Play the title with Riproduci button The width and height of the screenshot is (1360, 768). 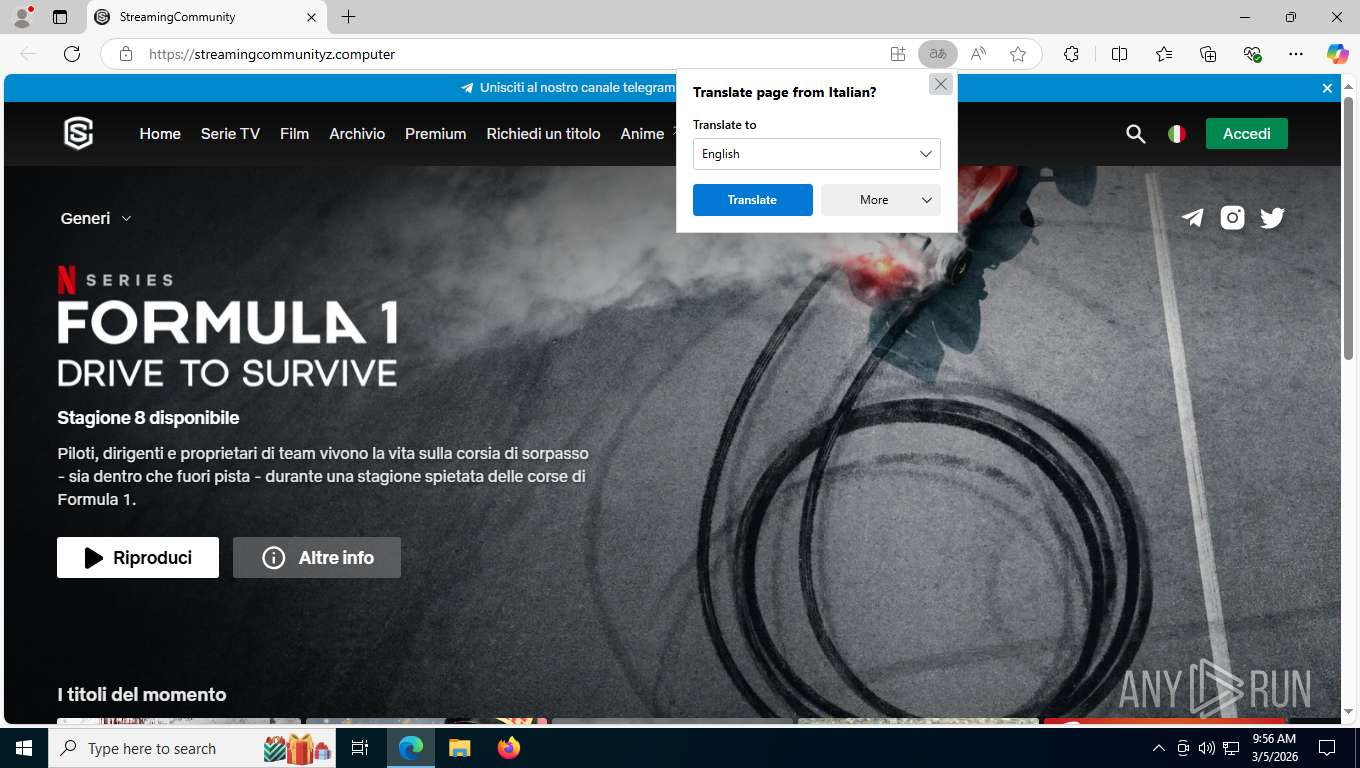138,558
